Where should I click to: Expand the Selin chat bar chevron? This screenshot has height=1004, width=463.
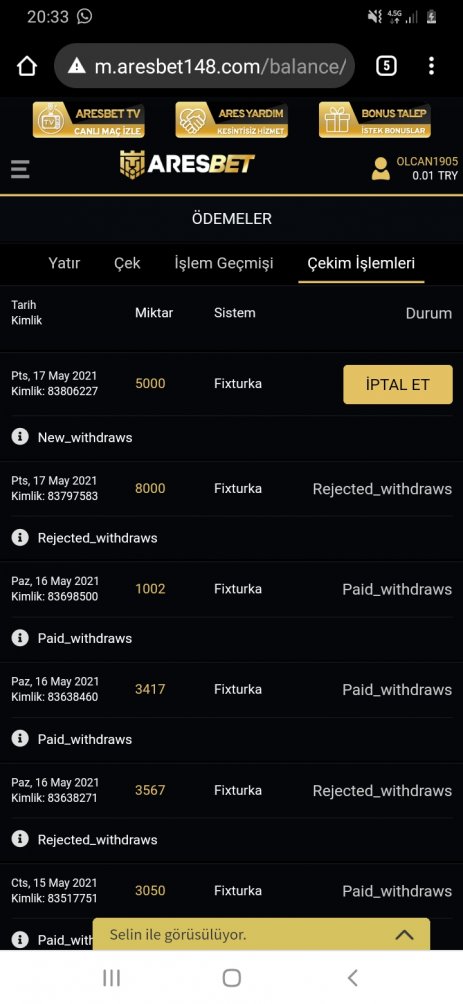[404, 935]
